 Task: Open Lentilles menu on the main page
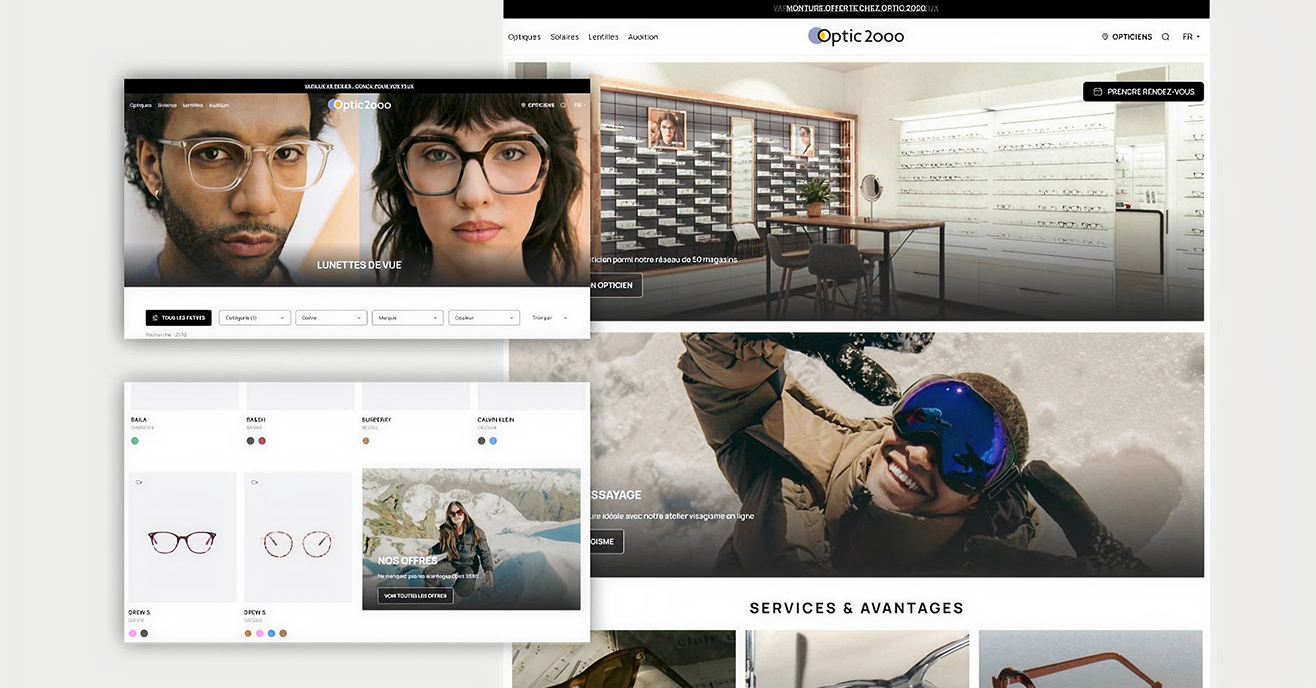pos(603,37)
